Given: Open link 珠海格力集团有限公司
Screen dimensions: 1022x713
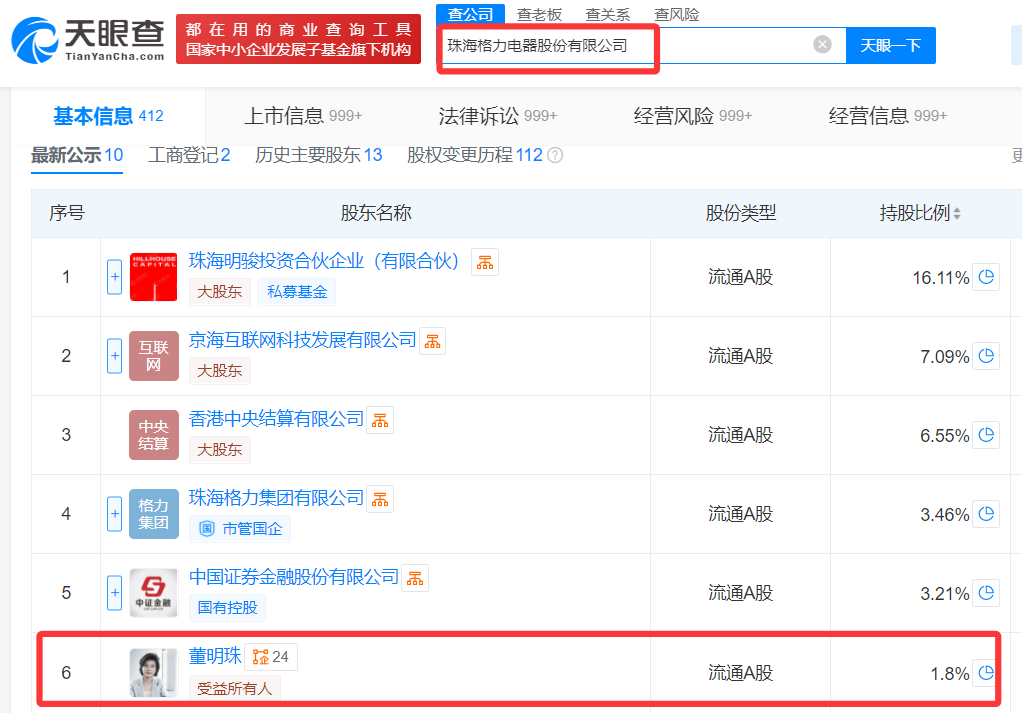Looking at the screenshot, I should [x=276, y=498].
